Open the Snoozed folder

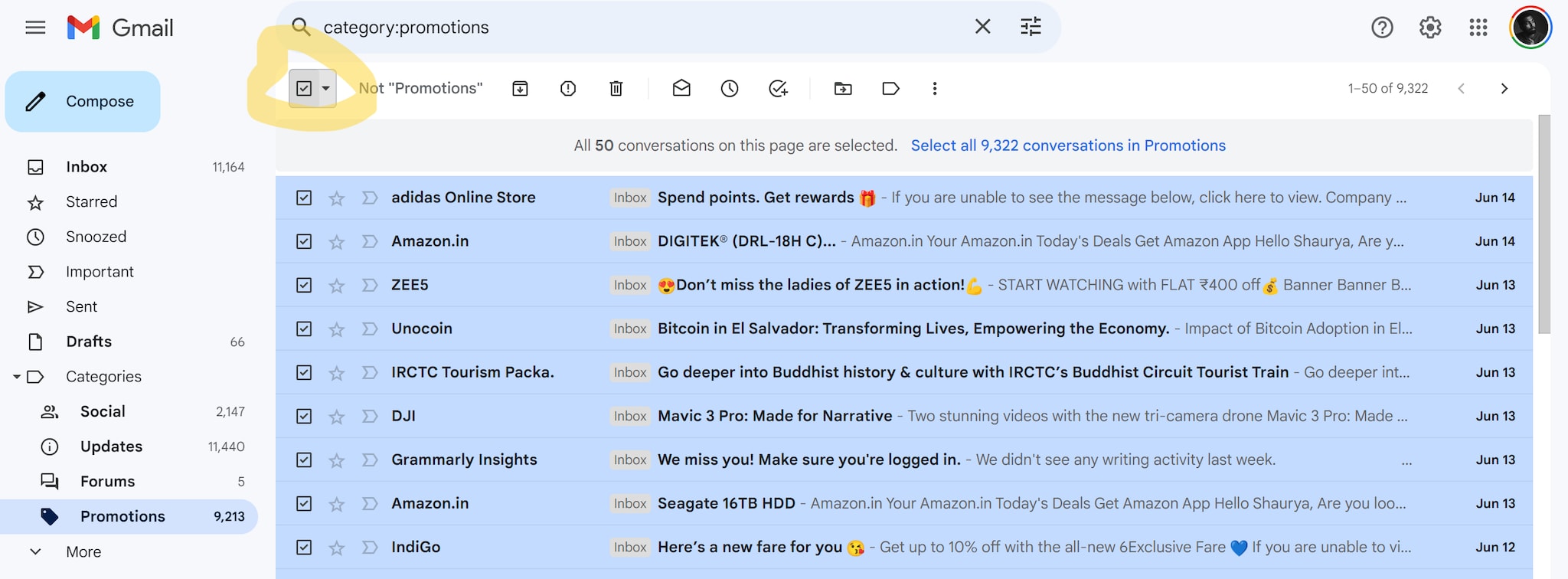(129, 237)
